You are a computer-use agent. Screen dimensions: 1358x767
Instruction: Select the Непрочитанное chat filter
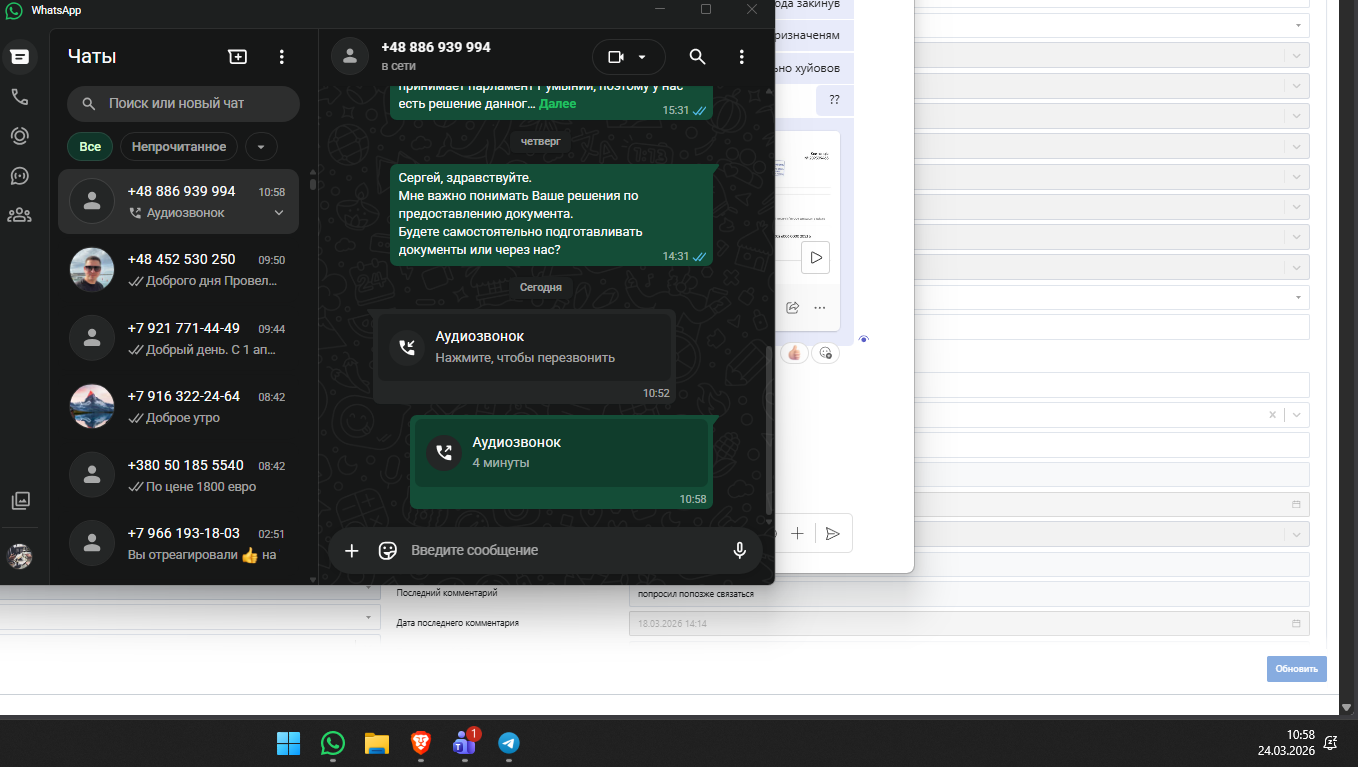tap(179, 147)
